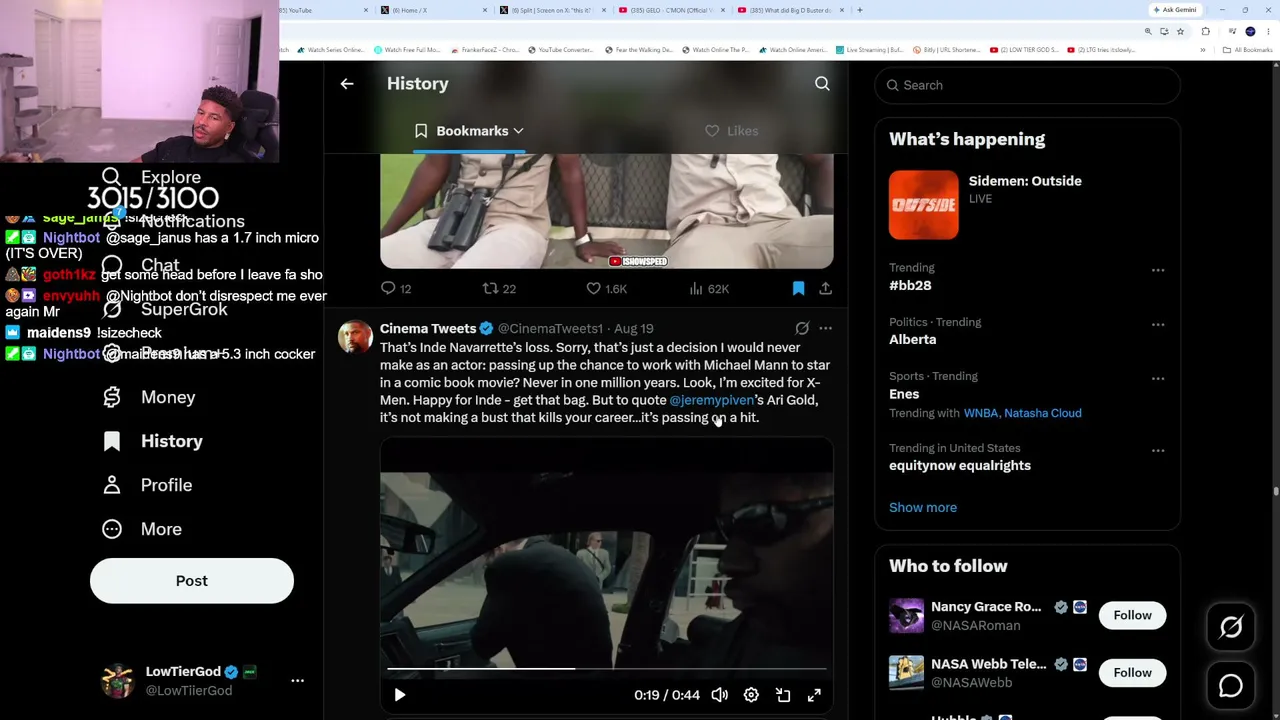This screenshot has width=1280, height=720.
Task: Follow Nancy Grace Roman account
Action: (1132, 615)
